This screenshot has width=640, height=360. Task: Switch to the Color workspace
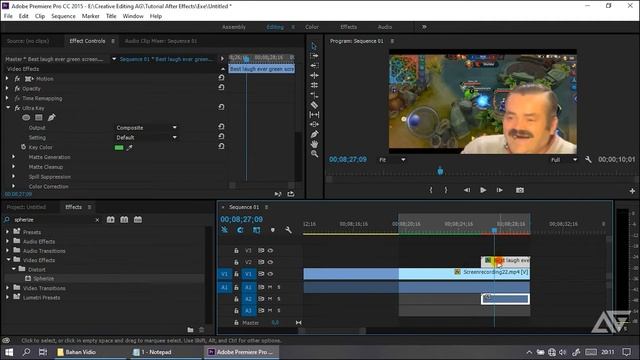312,27
